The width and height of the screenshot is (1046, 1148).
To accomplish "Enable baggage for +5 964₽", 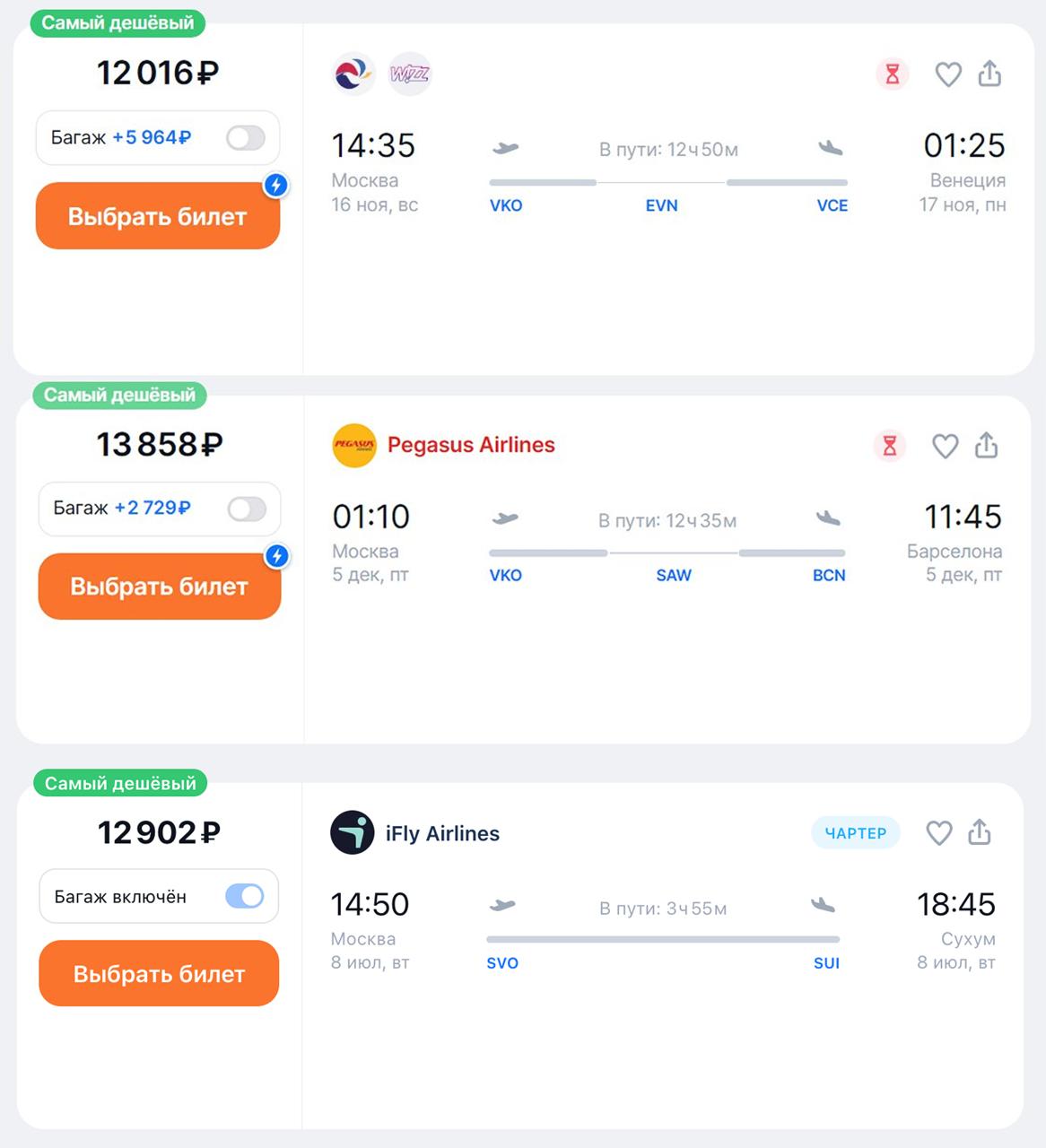I will click(x=245, y=138).
